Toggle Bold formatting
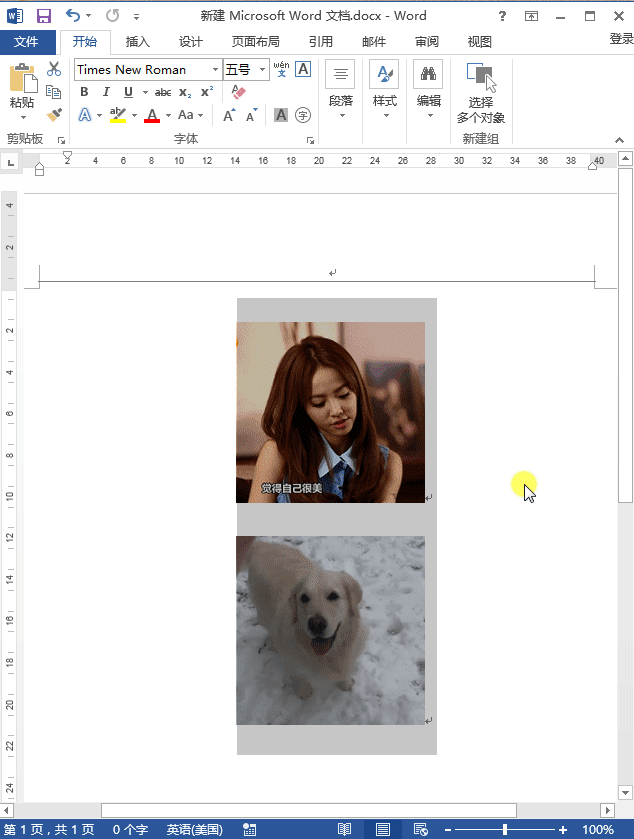The image size is (634, 839). tap(84, 92)
